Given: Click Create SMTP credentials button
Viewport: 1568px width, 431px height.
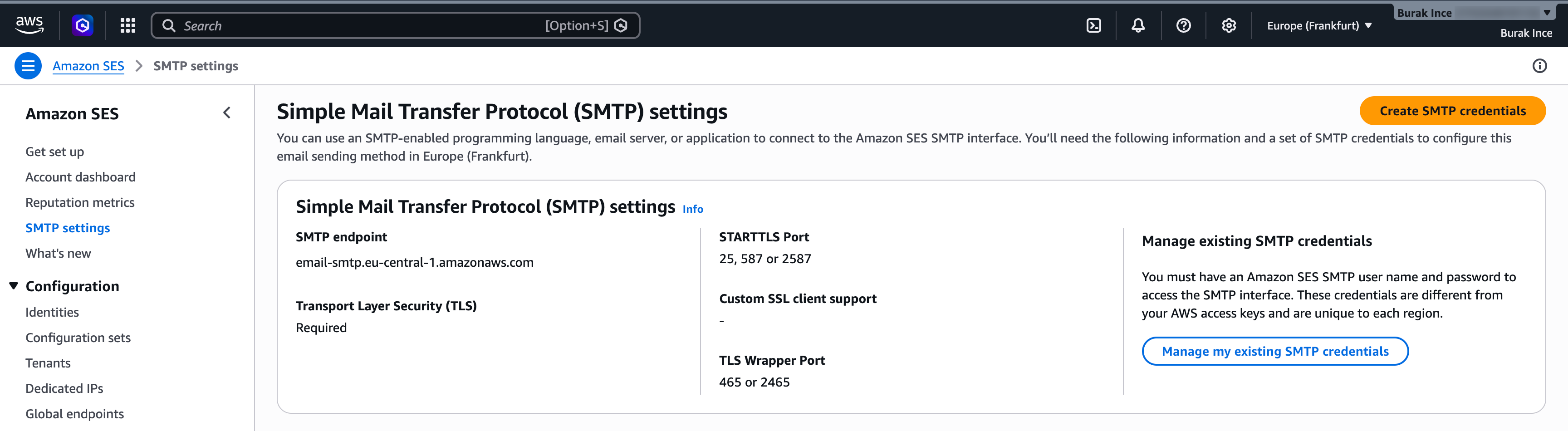Looking at the screenshot, I should click(1452, 111).
